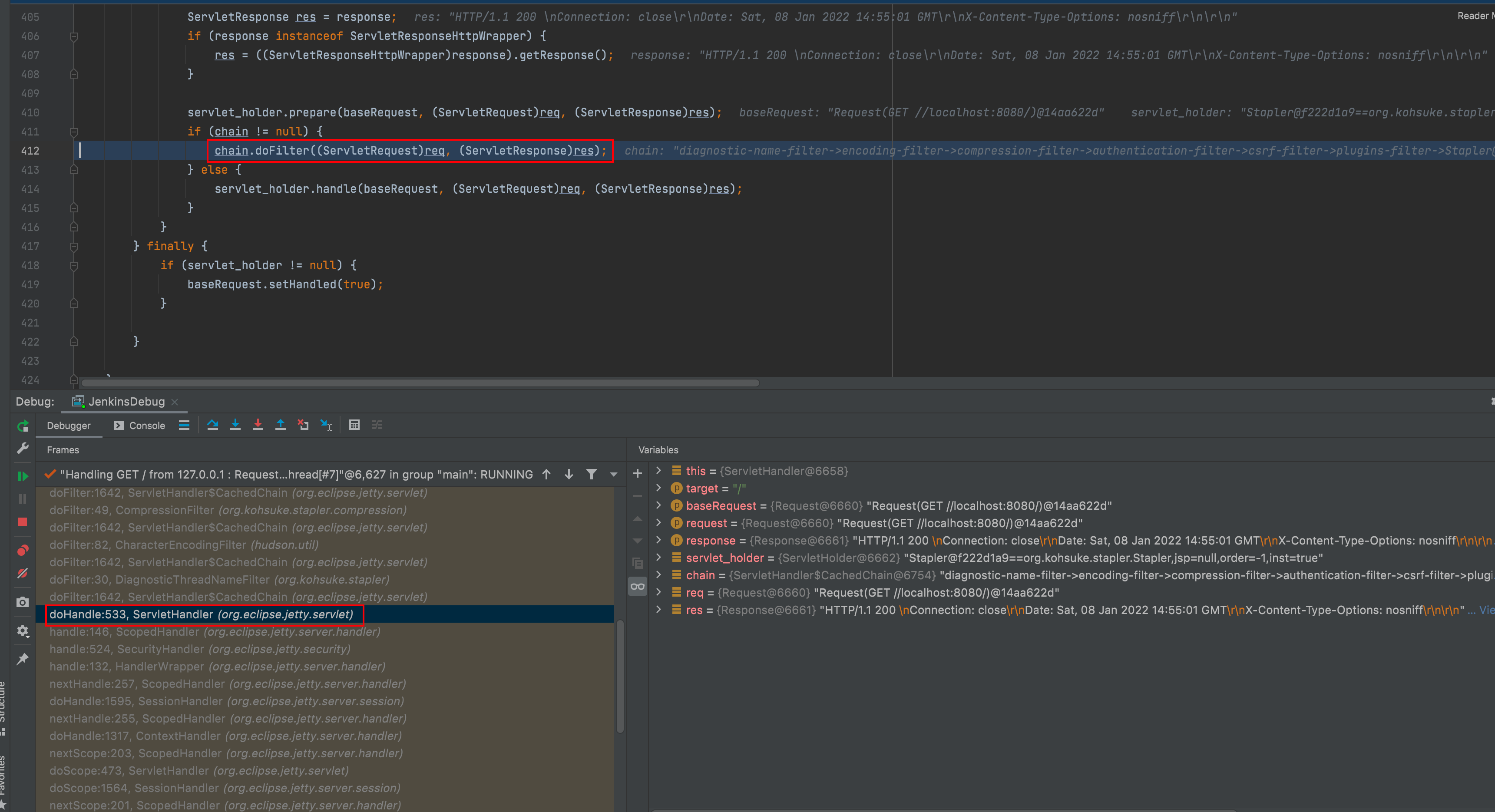The width and height of the screenshot is (1495, 812).
Task: Select the Debugger tab
Action: pyautogui.click(x=69, y=425)
